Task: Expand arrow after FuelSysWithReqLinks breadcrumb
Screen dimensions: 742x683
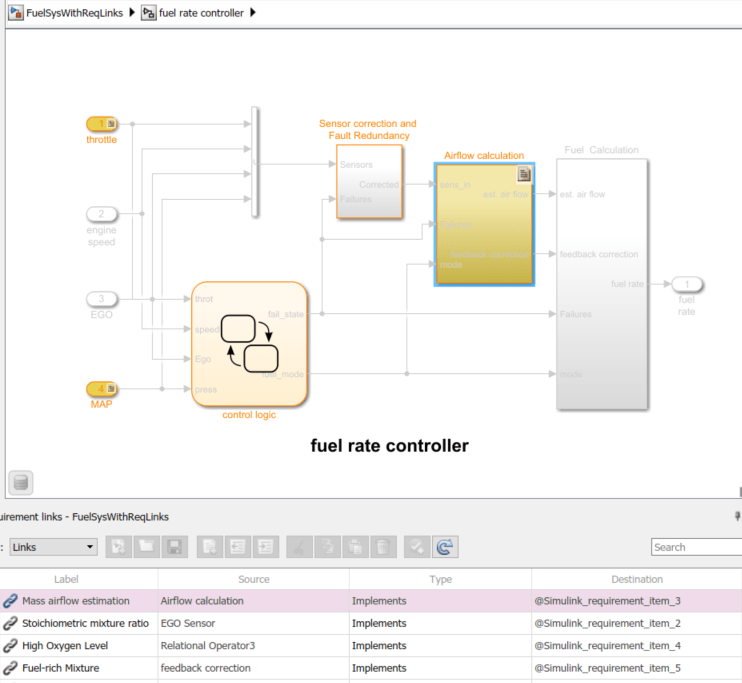Action: click(132, 13)
